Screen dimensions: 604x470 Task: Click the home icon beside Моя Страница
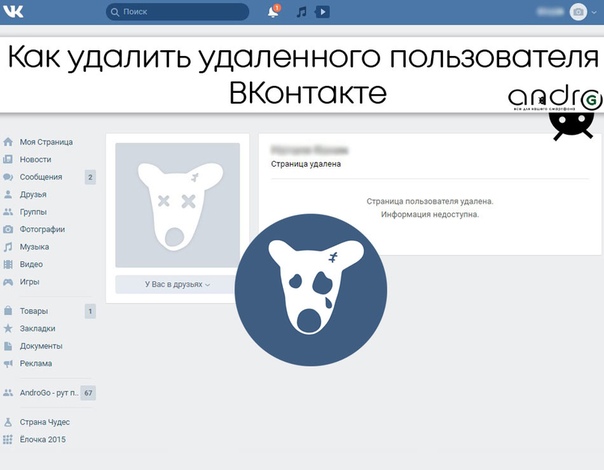click(x=8, y=142)
